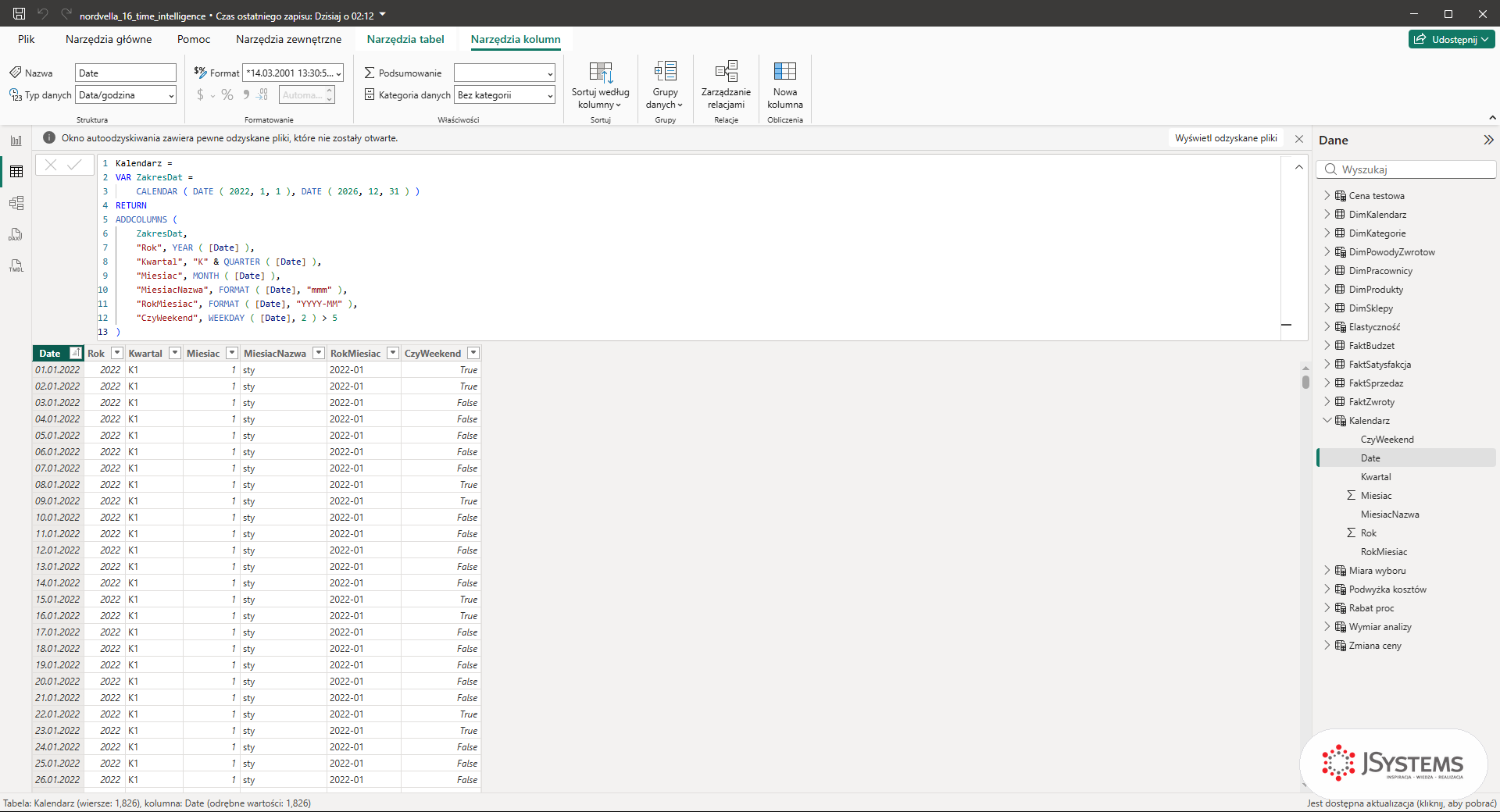Commit the formula with checkmark icon
Viewport: 1500px width, 812px height.
click(75, 165)
